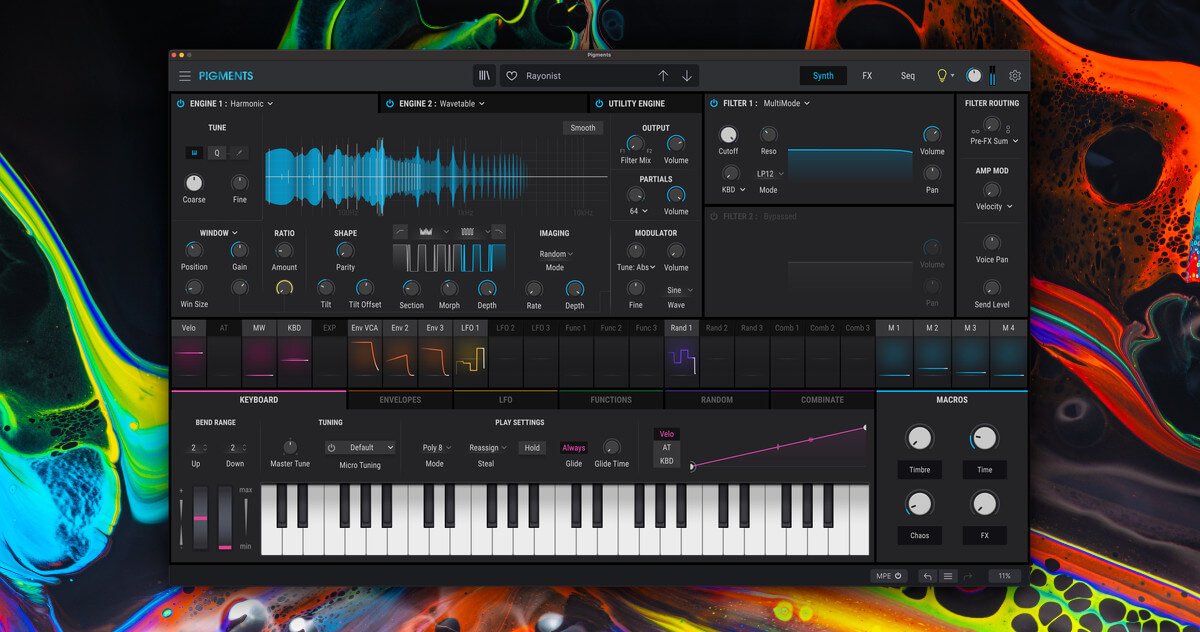Open the LFO modulation tab

pyautogui.click(x=506, y=400)
